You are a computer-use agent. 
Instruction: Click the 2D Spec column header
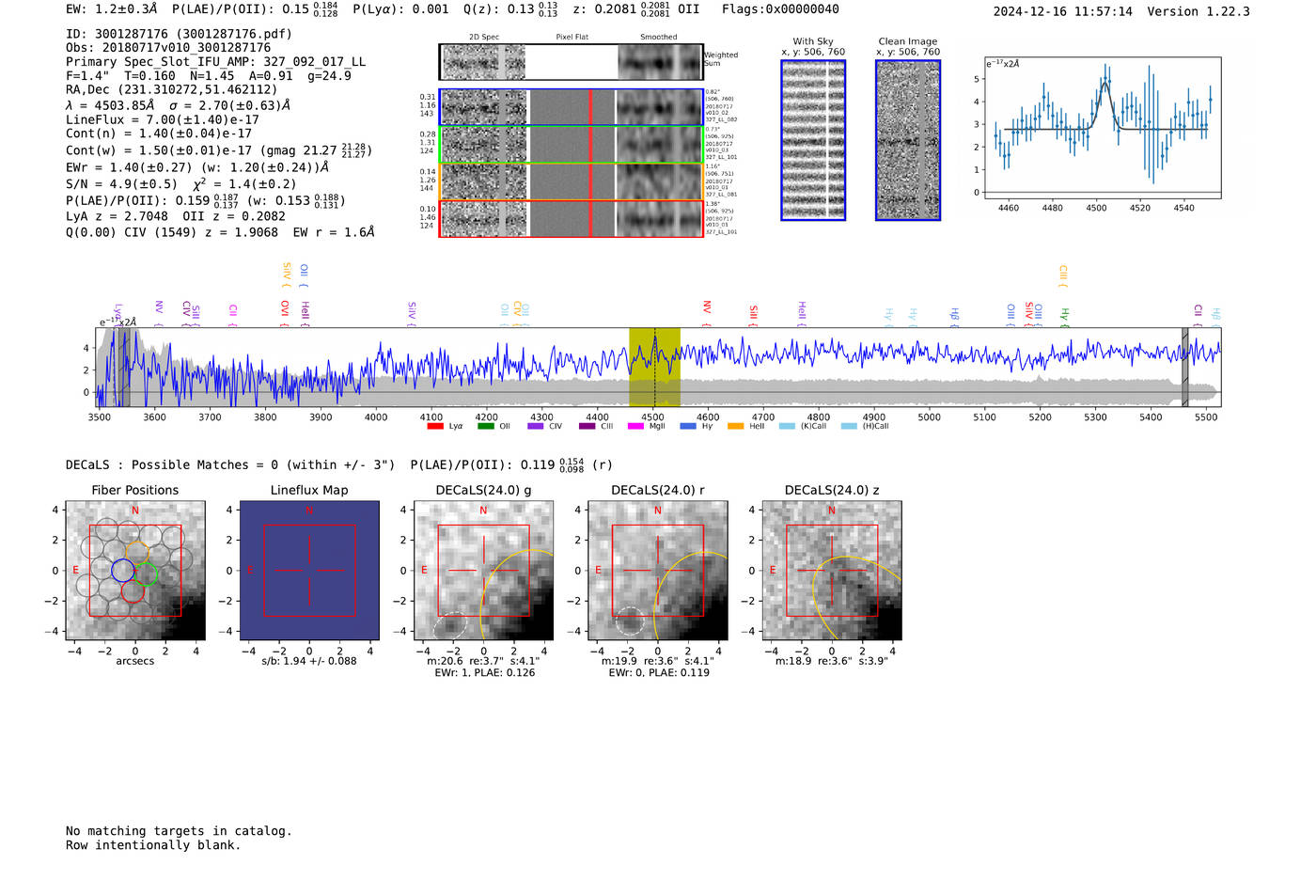[x=484, y=38]
